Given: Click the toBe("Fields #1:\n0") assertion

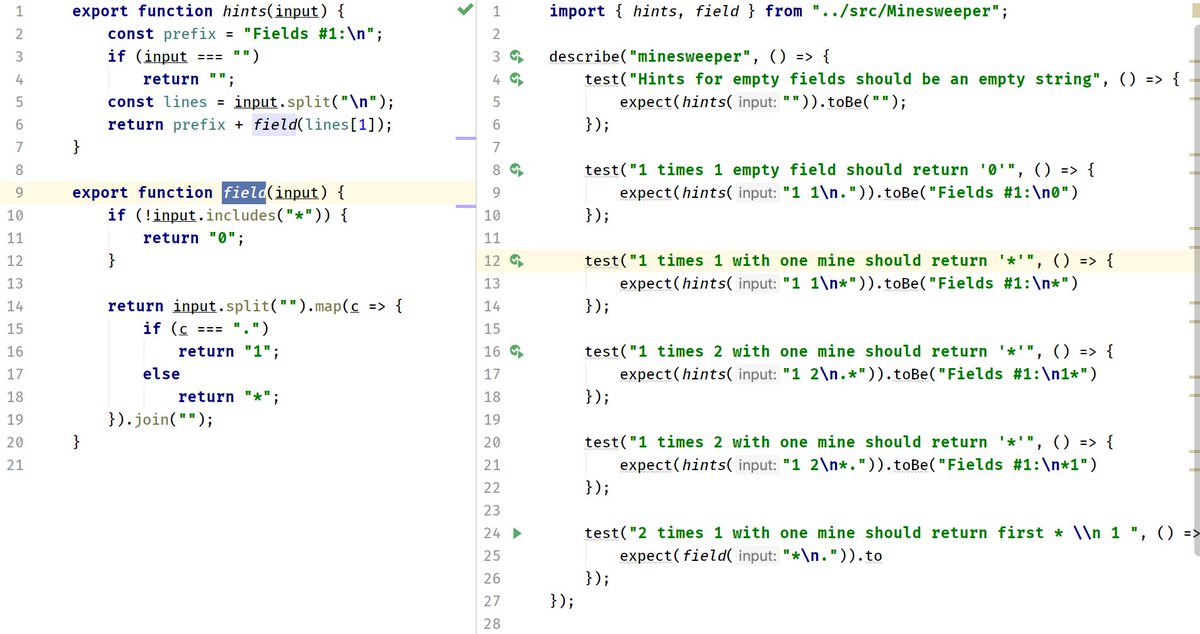Looking at the screenshot, I should click(983, 193).
